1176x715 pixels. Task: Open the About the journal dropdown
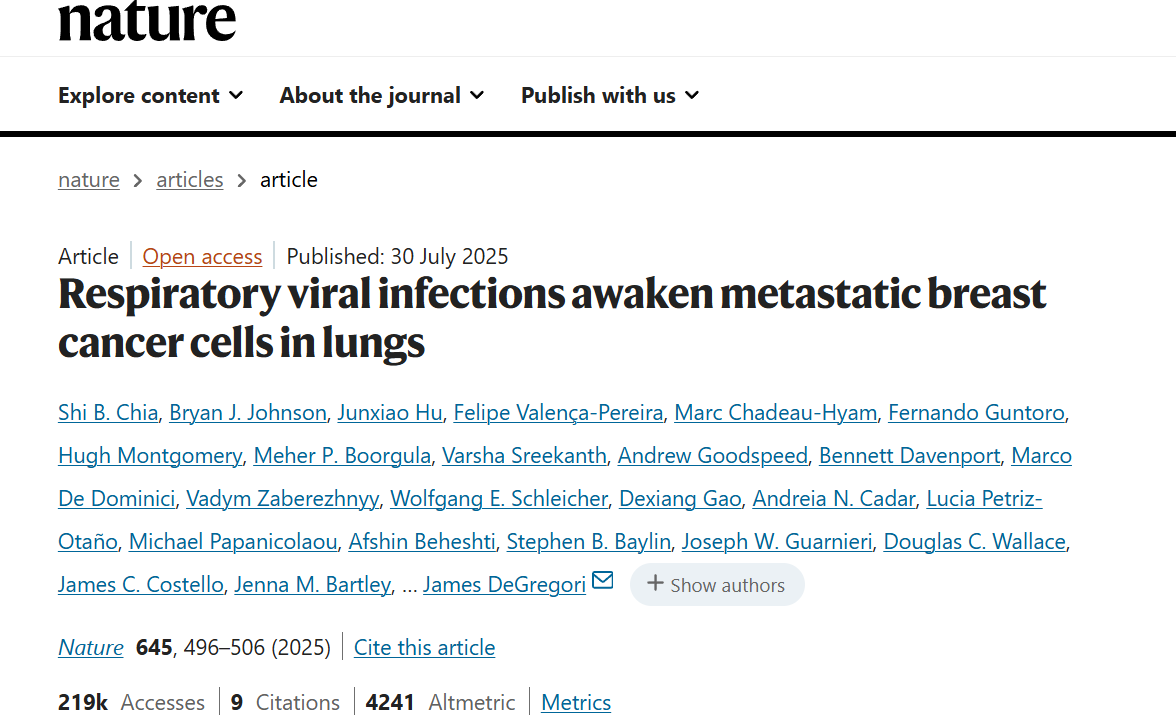pos(381,95)
